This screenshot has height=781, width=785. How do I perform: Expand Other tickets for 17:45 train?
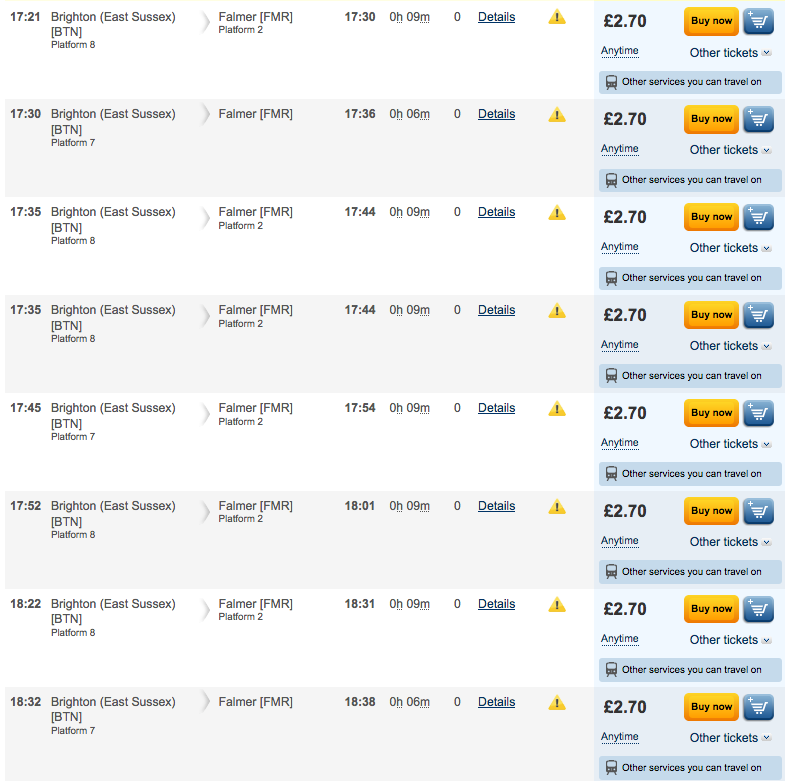730,444
